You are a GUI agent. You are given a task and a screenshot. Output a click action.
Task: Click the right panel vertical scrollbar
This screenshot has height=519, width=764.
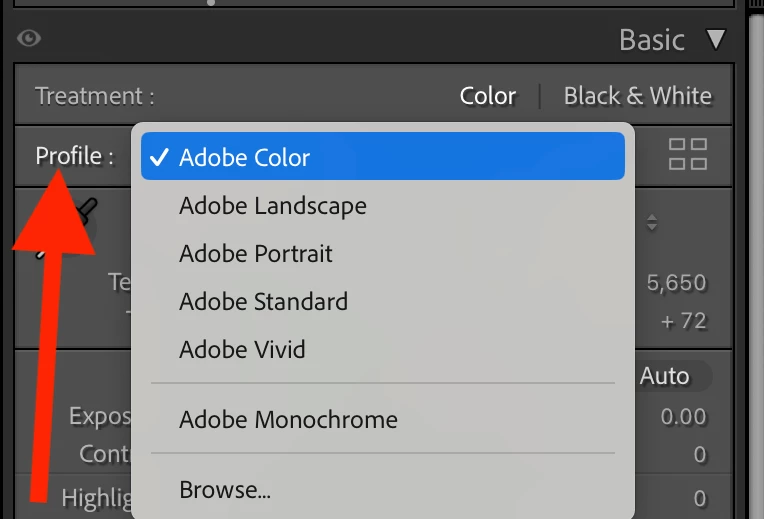(757, 260)
